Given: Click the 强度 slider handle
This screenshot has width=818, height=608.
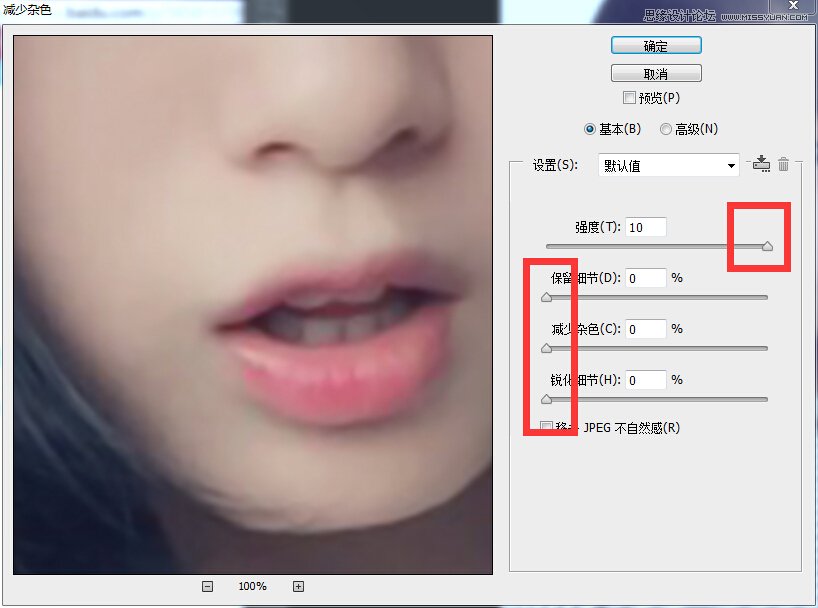Looking at the screenshot, I should click(x=767, y=246).
